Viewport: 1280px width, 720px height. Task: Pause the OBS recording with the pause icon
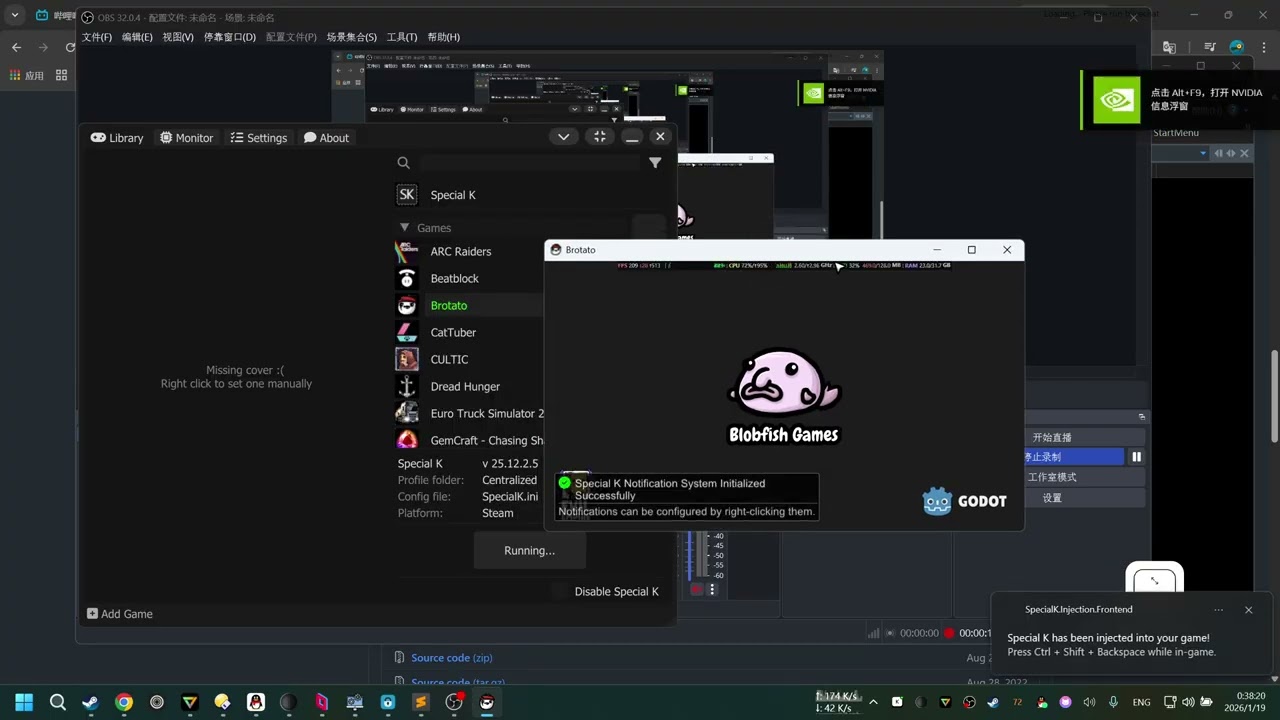coord(1136,457)
